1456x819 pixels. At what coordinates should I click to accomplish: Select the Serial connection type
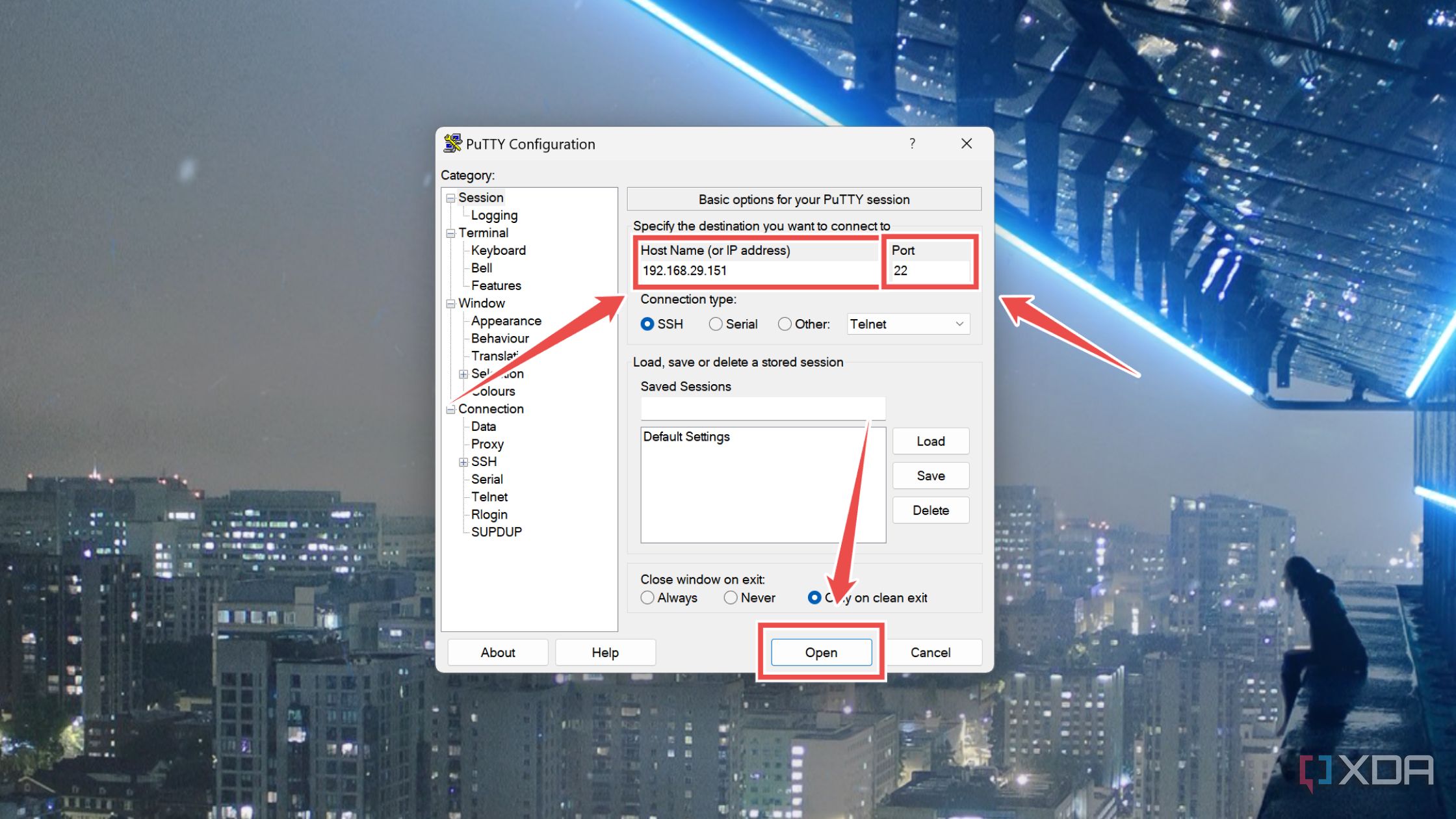point(716,324)
